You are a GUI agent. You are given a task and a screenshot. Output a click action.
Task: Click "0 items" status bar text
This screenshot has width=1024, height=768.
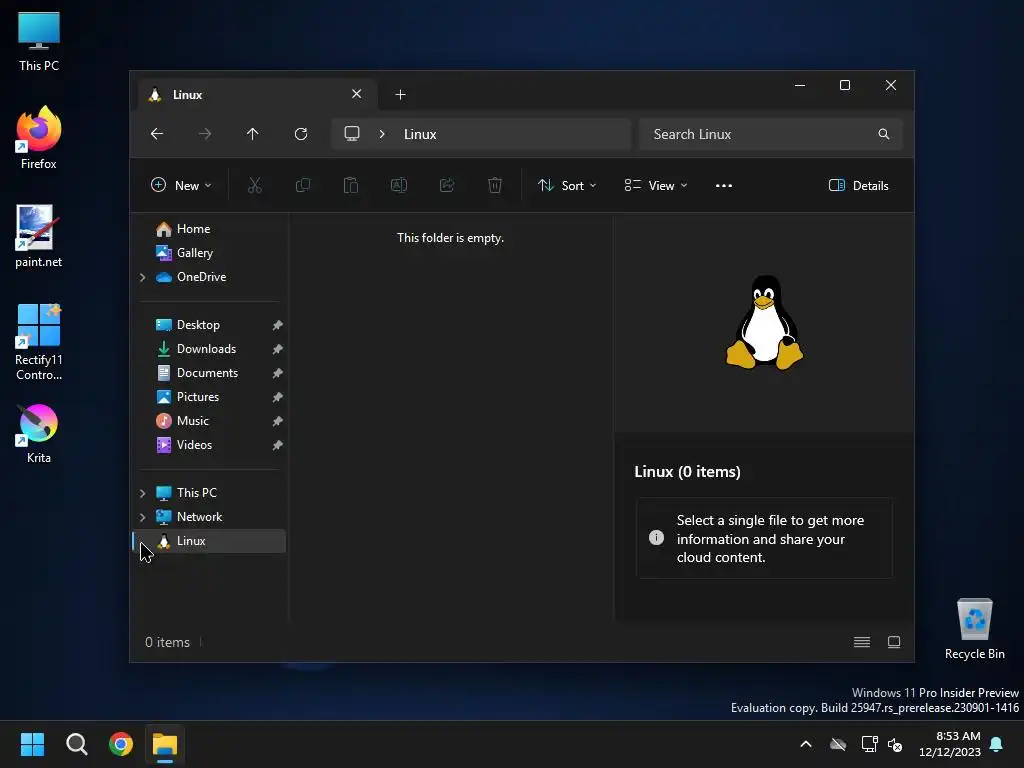tap(167, 643)
